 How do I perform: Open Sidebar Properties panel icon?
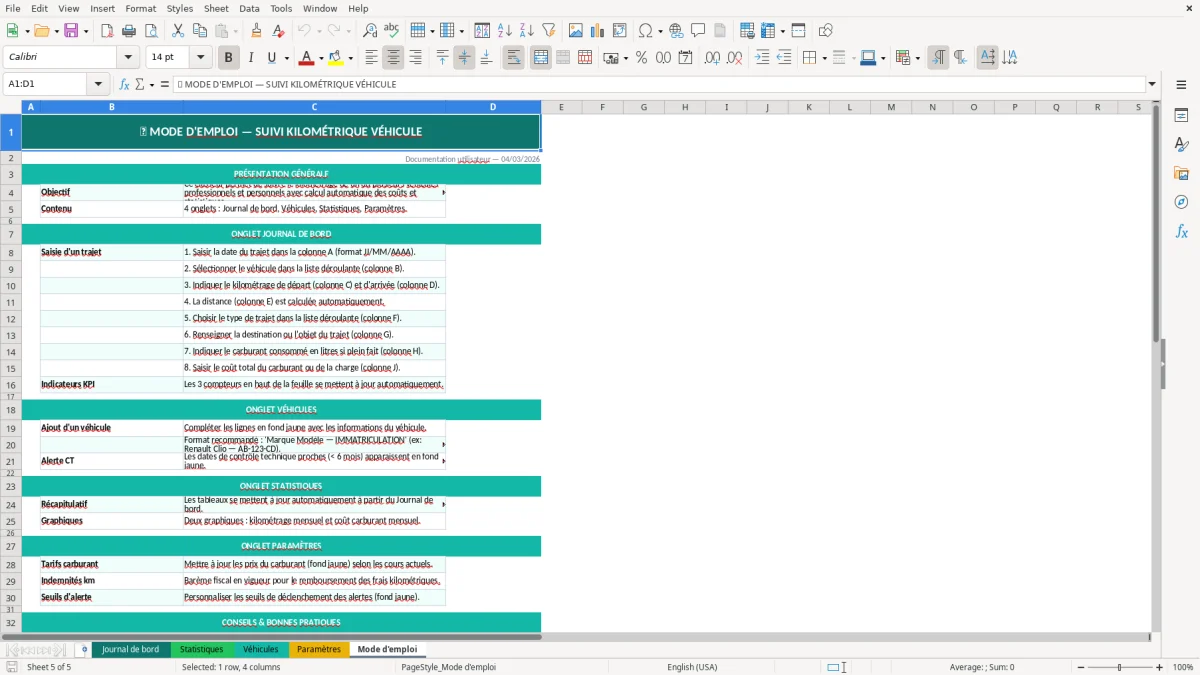click(1181, 116)
